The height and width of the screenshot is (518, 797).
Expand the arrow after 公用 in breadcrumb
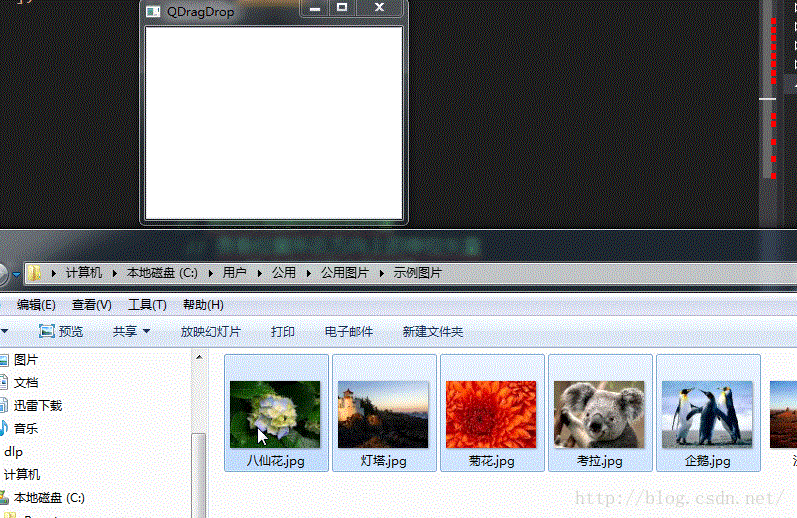309,273
